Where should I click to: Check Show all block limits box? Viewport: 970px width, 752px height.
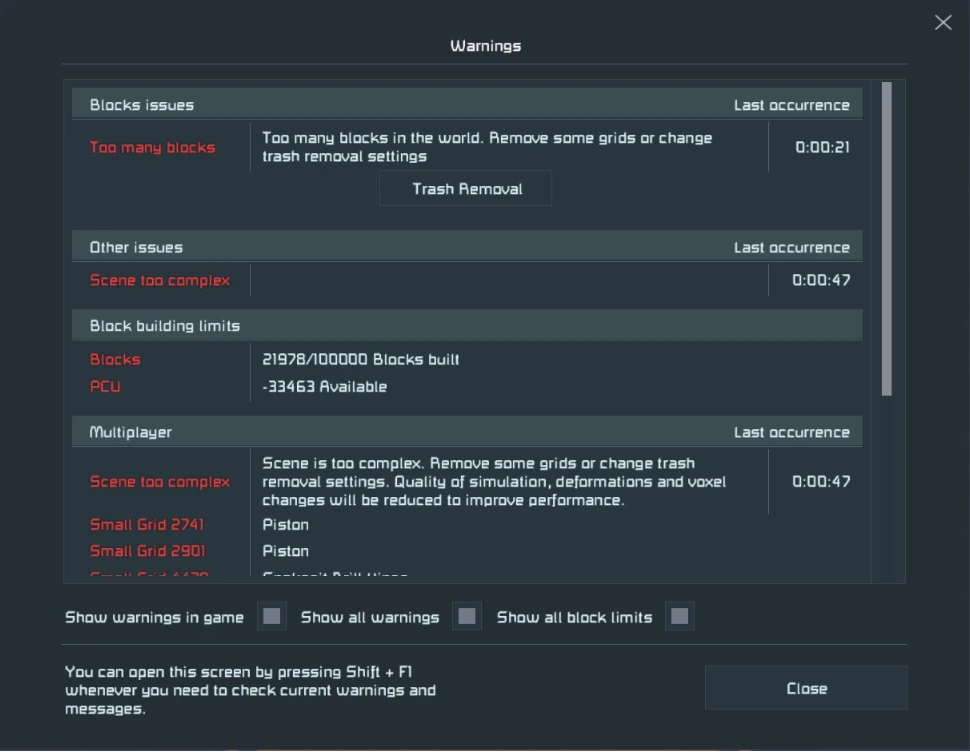[680, 617]
